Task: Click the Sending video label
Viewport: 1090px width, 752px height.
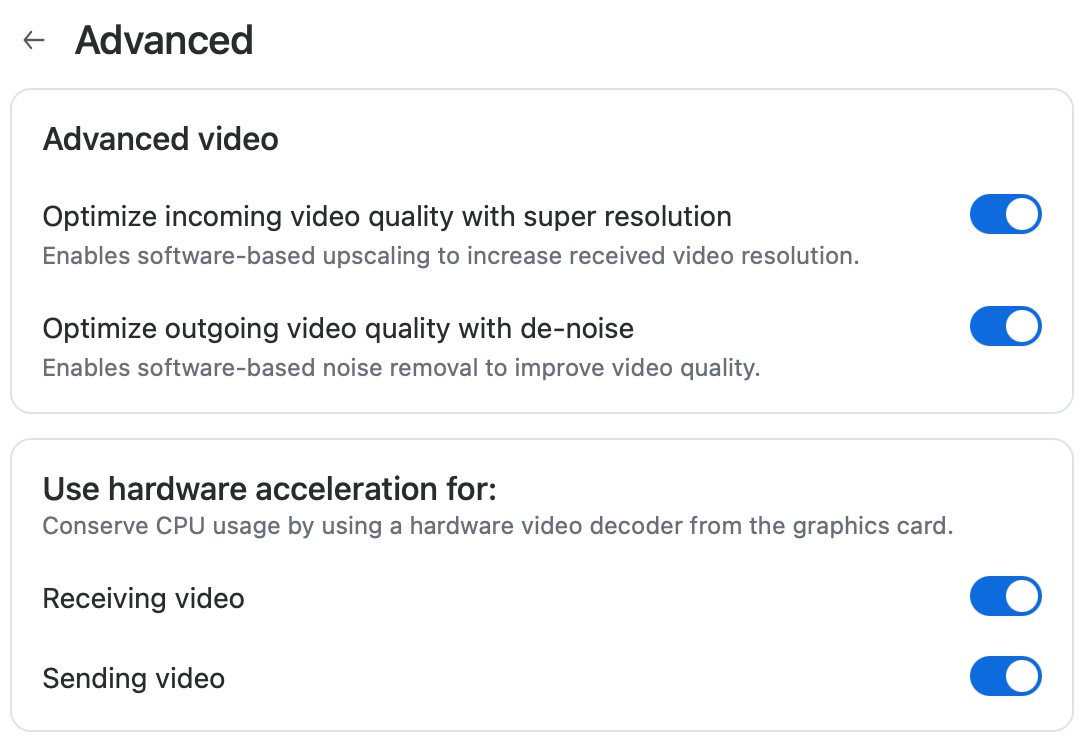Action: 134,678
